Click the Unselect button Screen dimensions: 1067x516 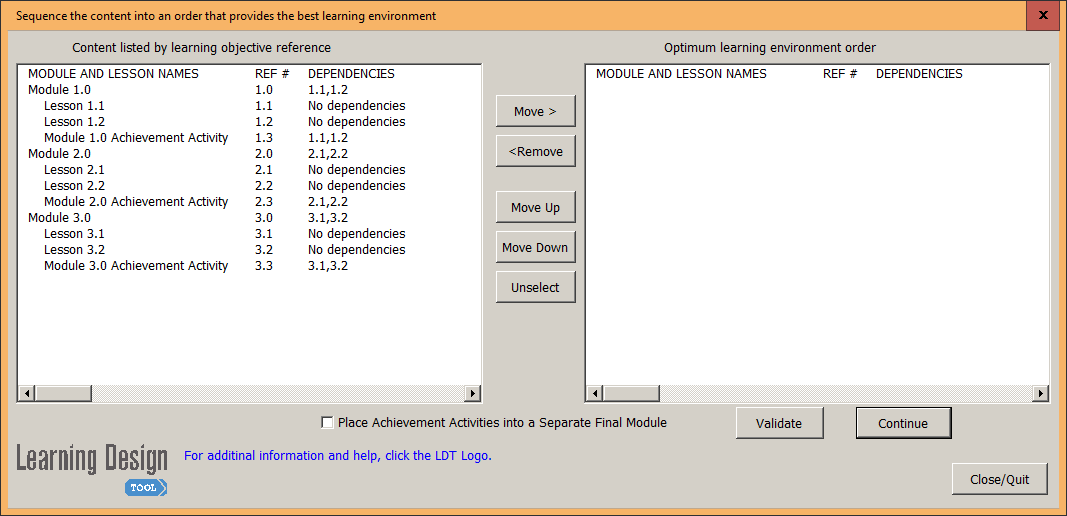536,287
